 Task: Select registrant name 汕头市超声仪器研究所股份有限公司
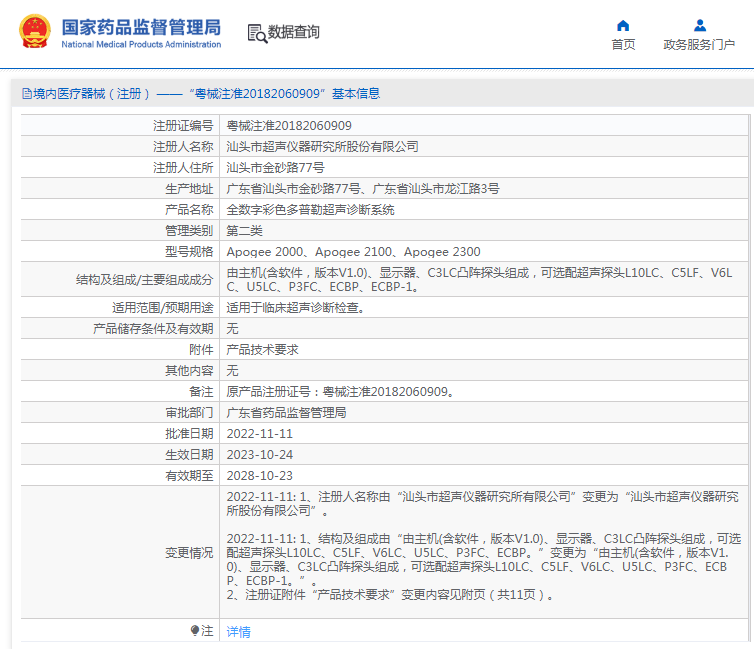[322, 147]
